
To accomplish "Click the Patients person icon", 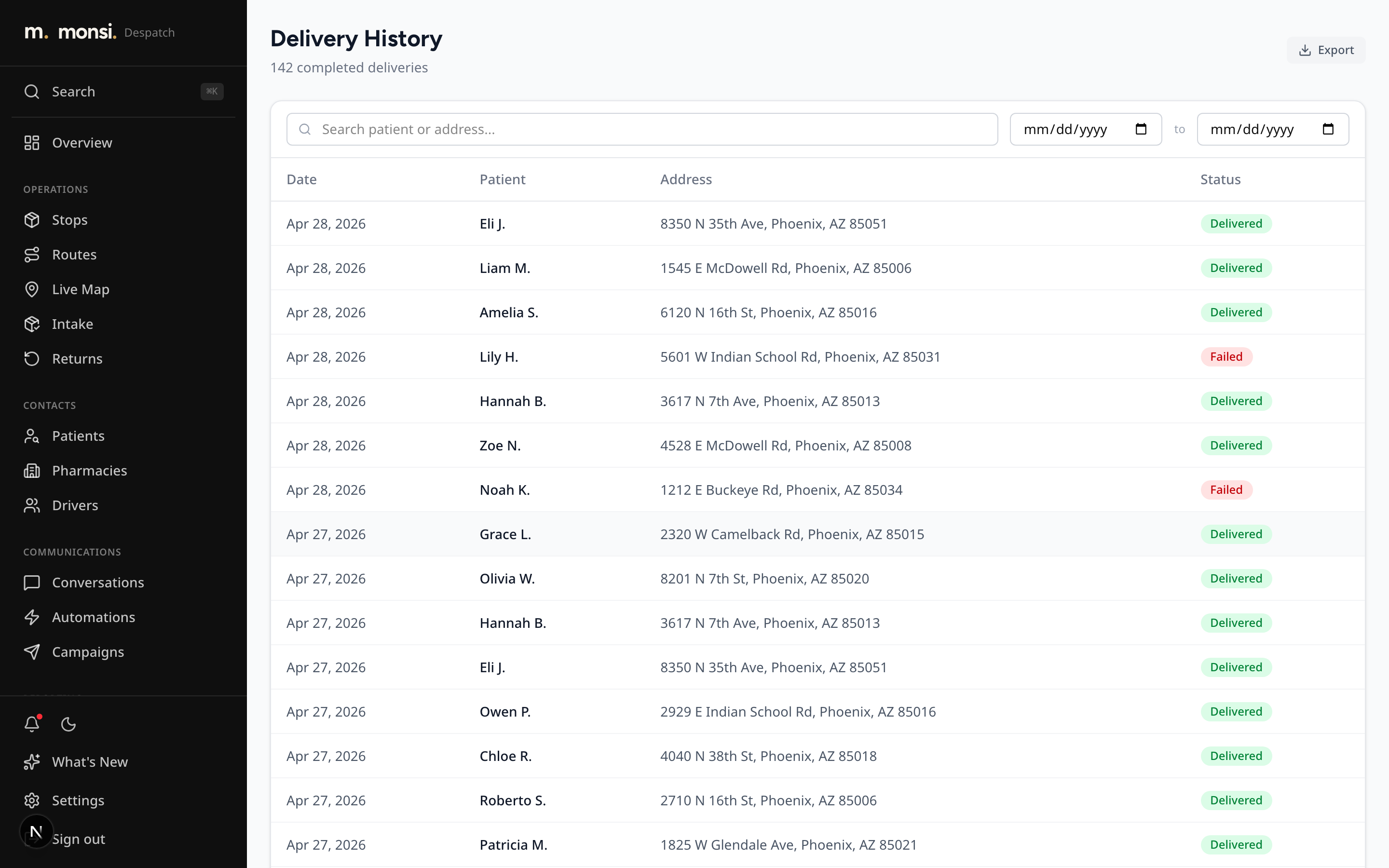I will pos(32,436).
